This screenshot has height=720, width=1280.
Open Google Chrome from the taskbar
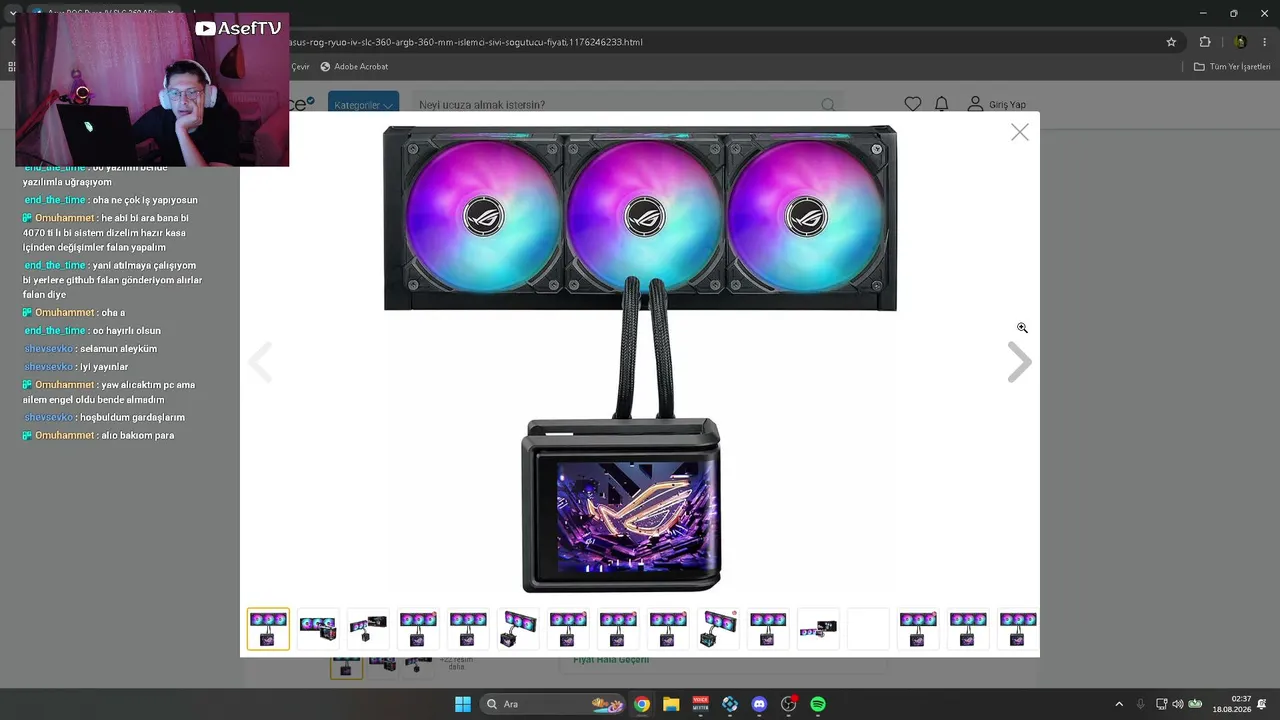pos(642,704)
